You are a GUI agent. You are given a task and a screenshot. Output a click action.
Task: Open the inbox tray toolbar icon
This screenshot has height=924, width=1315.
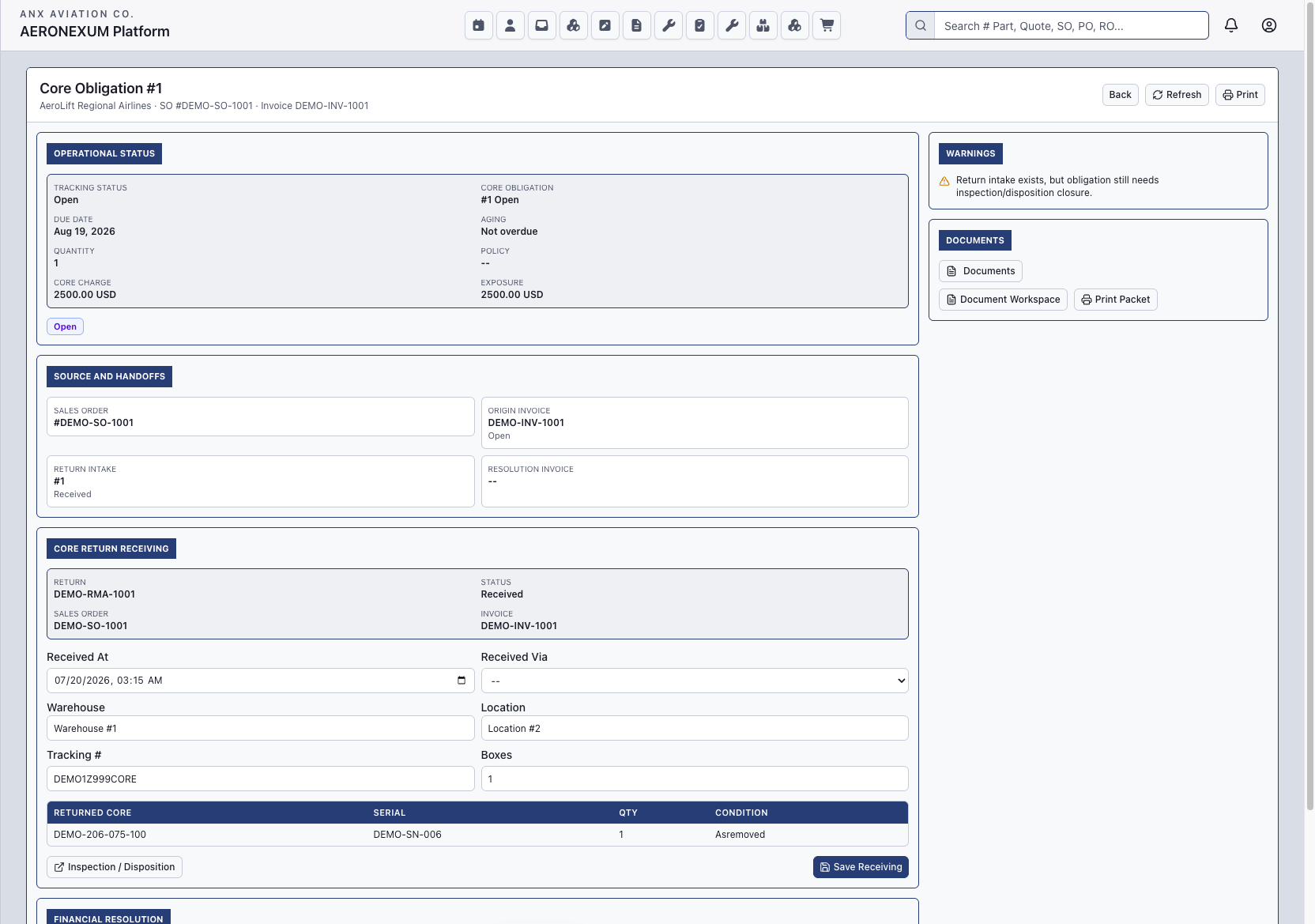tap(542, 25)
